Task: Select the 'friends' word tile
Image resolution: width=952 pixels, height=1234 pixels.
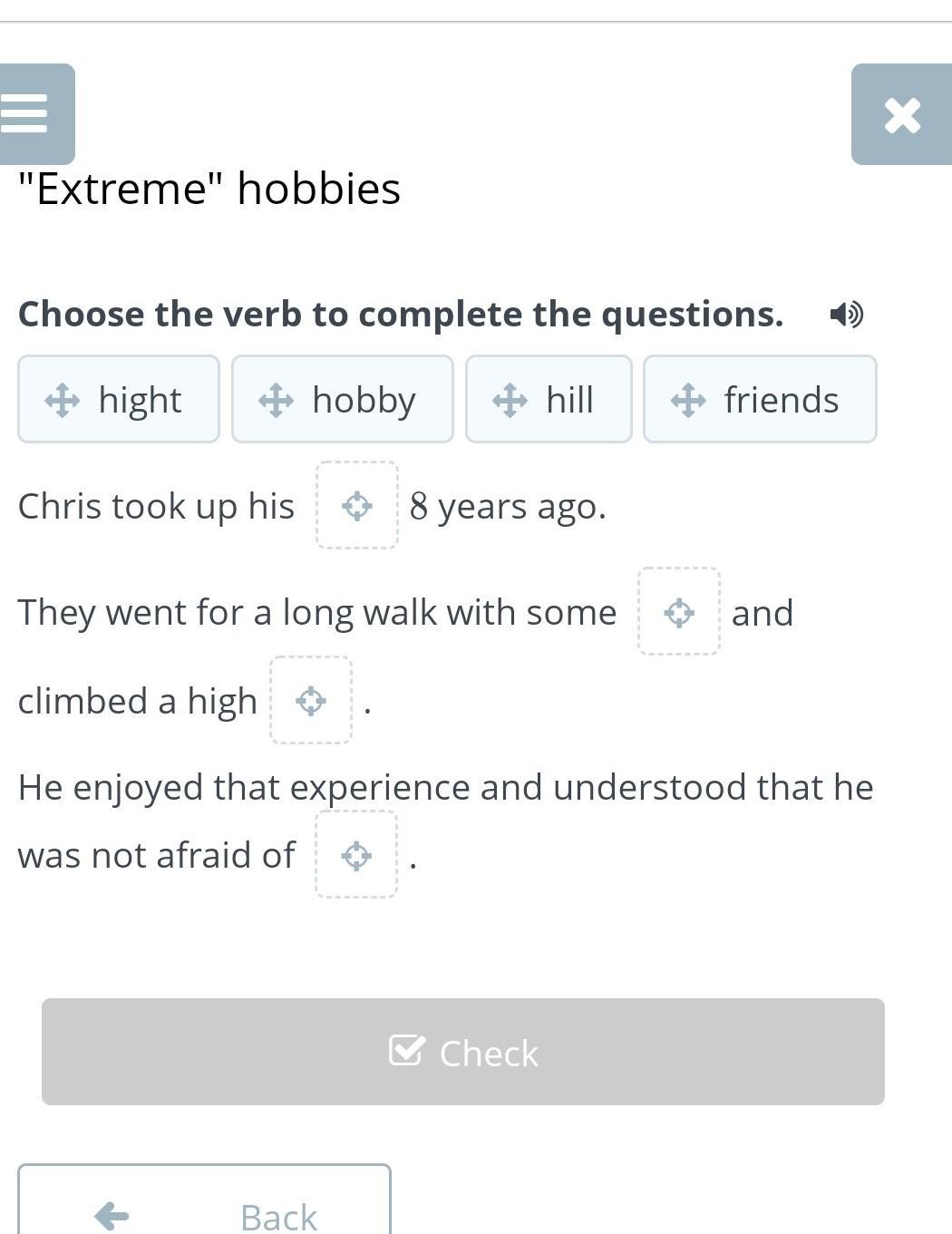Action: tap(760, 399)
